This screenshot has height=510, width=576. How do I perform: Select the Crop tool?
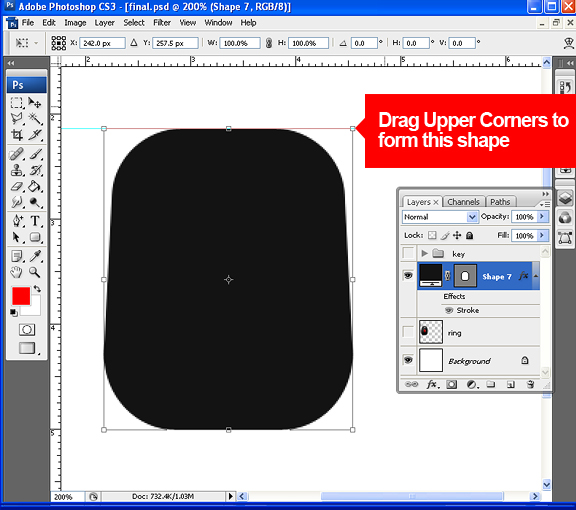[17, 135]
